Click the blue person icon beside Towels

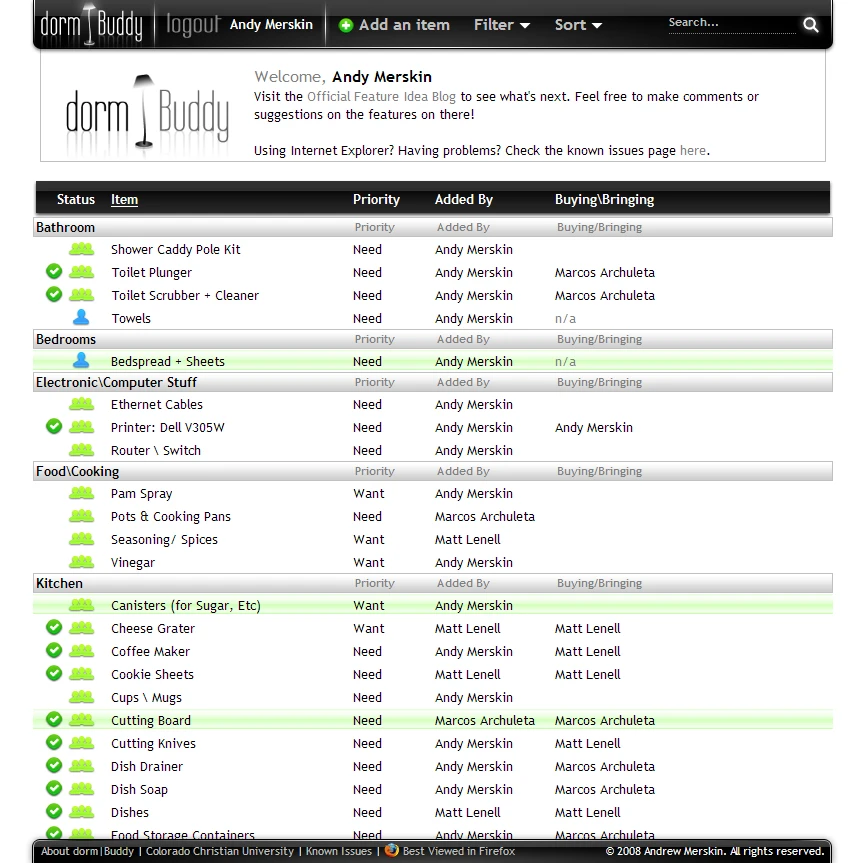81,318
